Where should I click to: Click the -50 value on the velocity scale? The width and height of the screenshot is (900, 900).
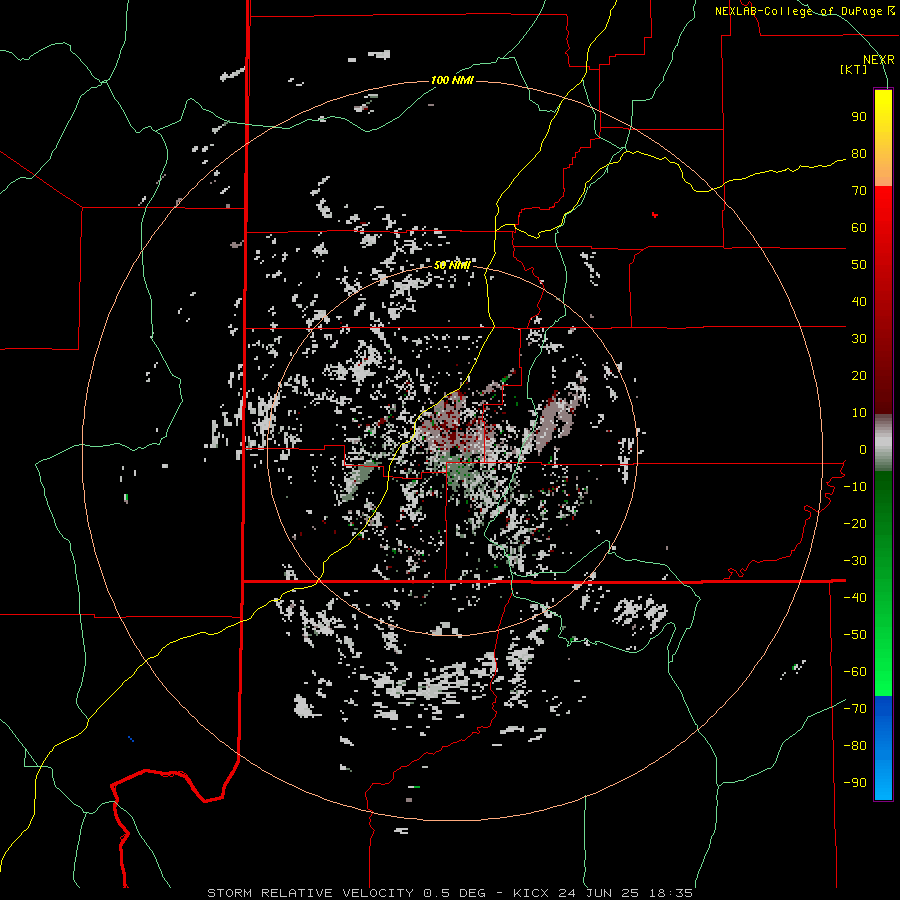coord(855,635)
